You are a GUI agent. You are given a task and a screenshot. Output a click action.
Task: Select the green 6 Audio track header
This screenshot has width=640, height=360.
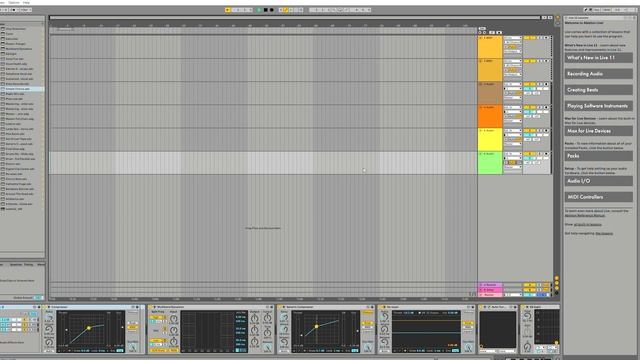click(490, 163)
